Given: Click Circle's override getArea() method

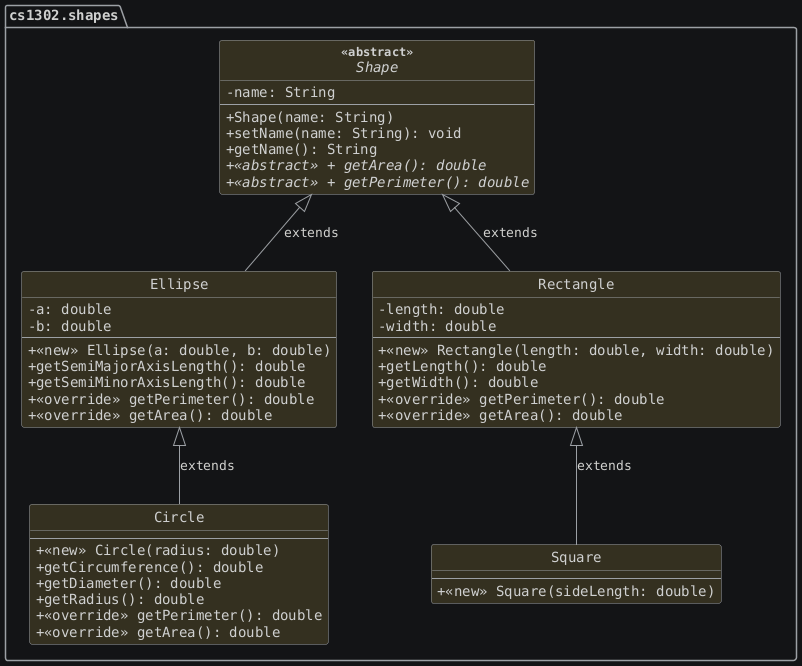Looking at the screenshot, I should pos(159,633).
